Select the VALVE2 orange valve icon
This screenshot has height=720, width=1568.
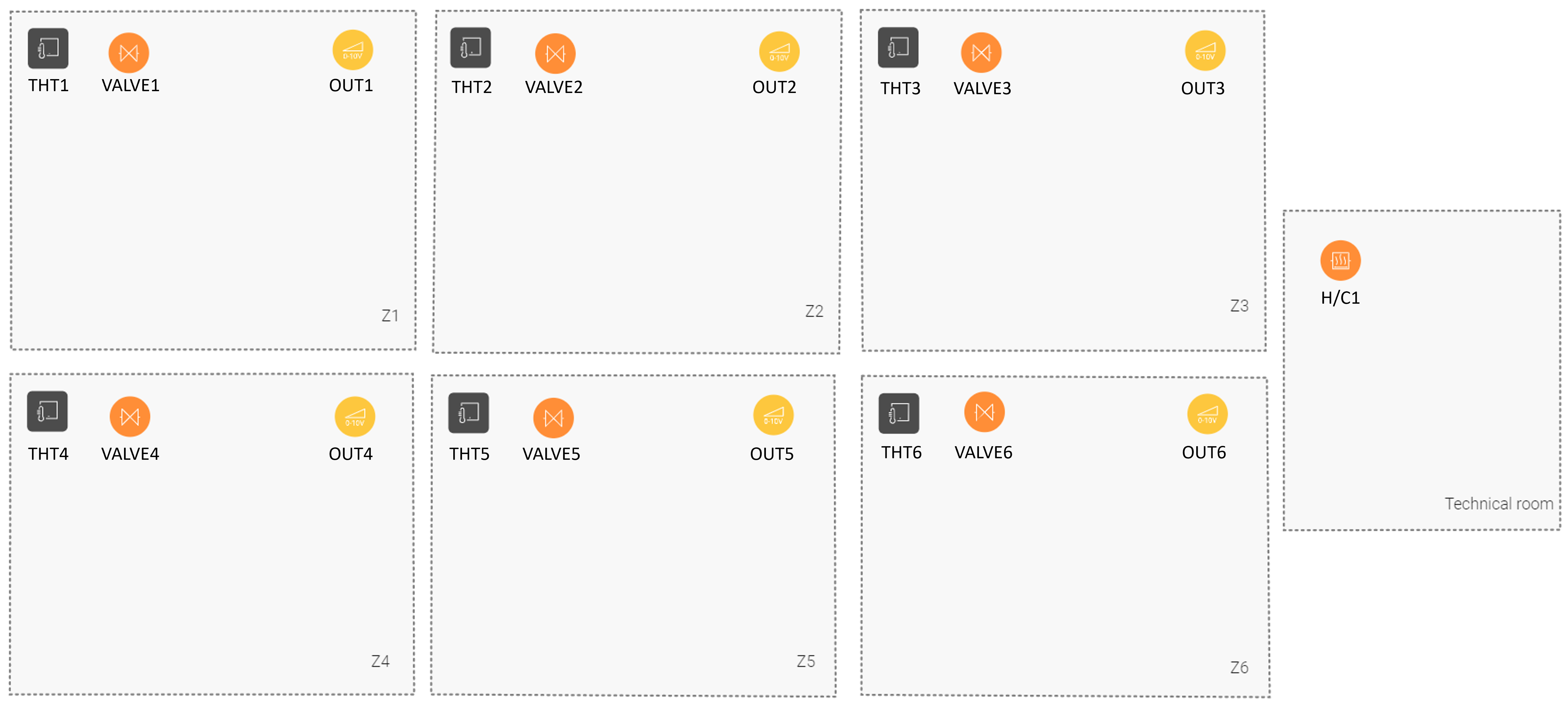pos(556,54)
